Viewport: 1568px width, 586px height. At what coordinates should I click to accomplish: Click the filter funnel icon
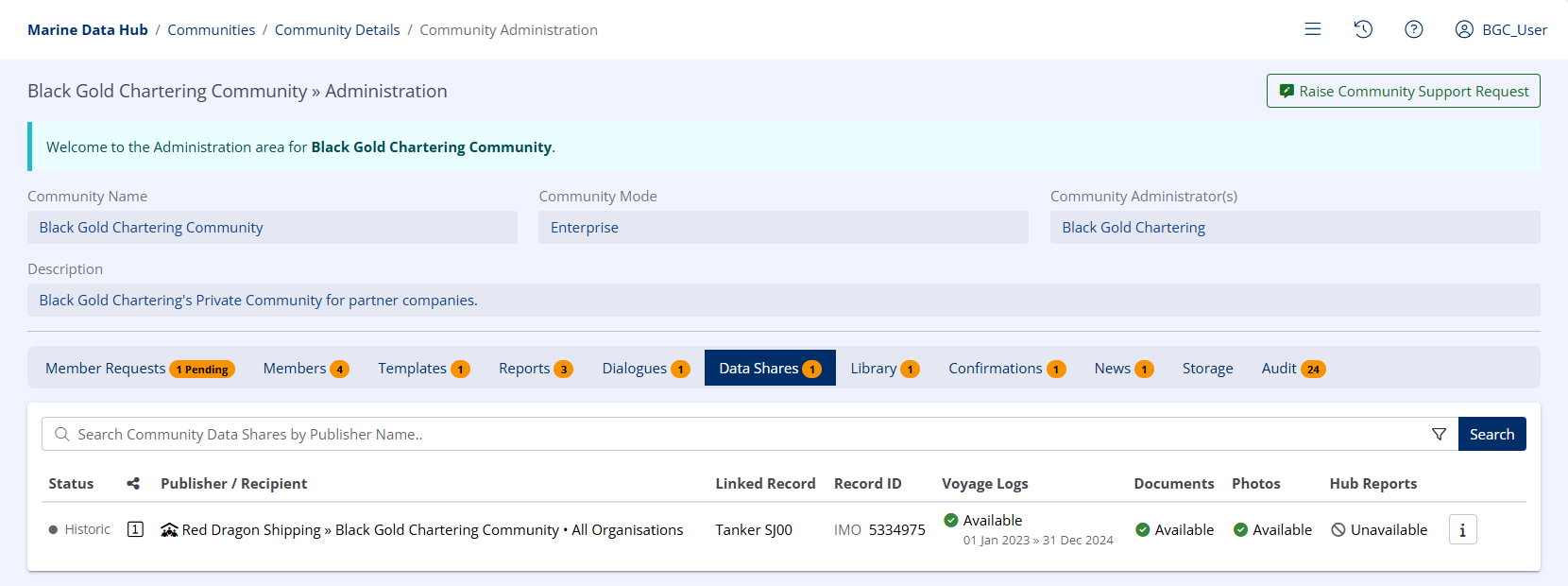(1439, 434)
